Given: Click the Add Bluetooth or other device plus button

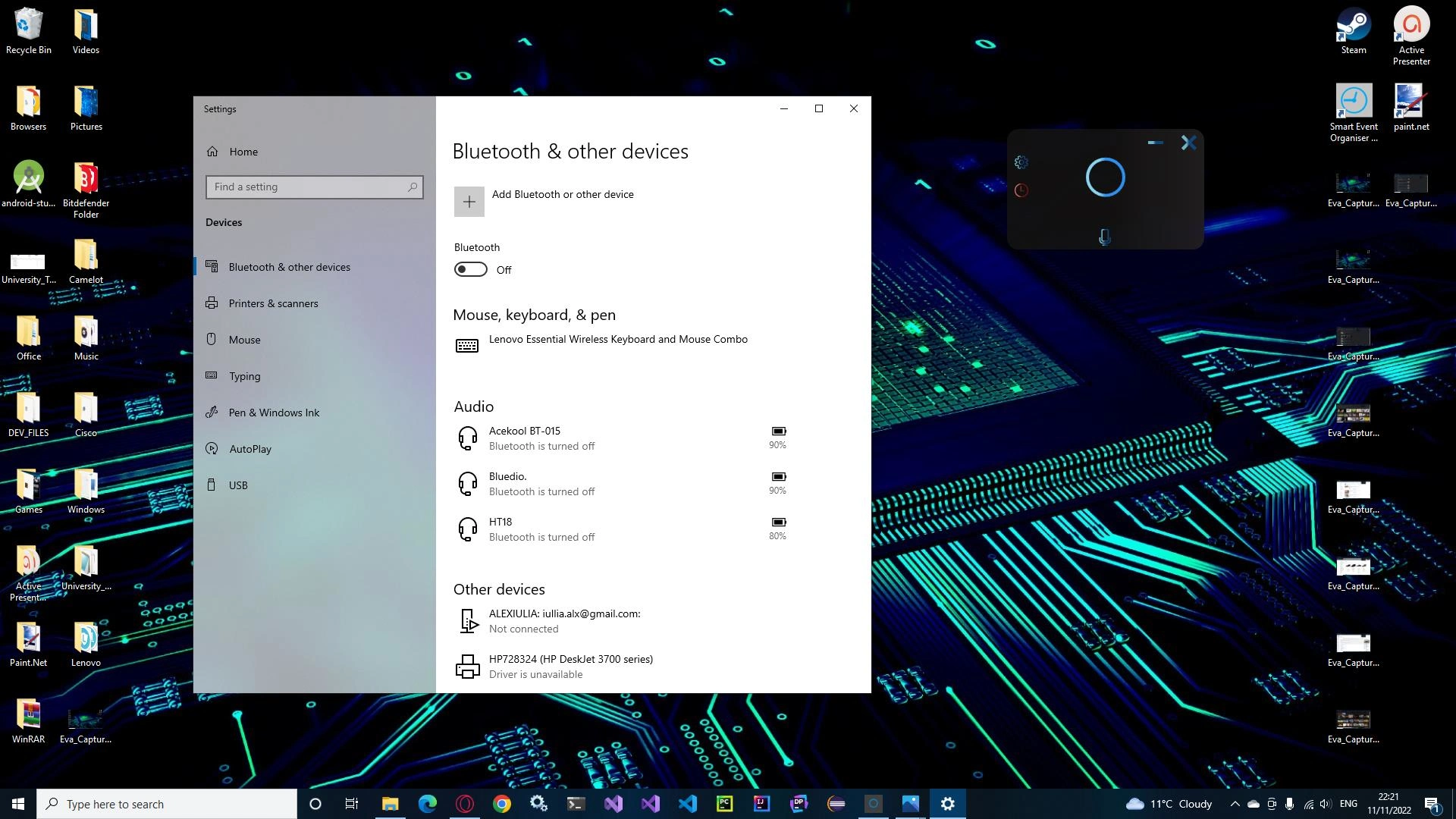Looking at the screenshot, I should [469, 202].
